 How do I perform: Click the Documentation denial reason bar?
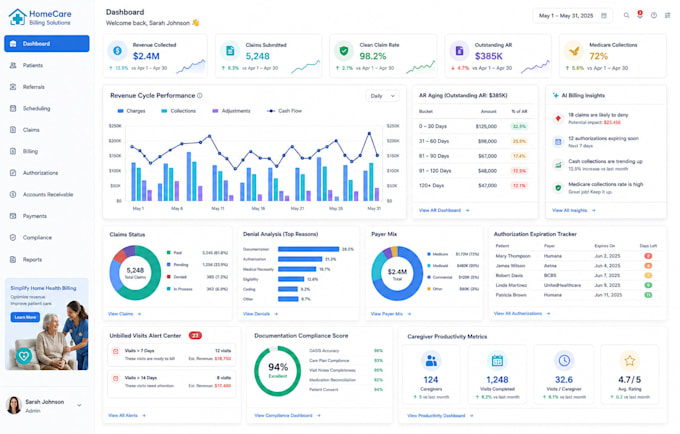(x=308, y=249)
